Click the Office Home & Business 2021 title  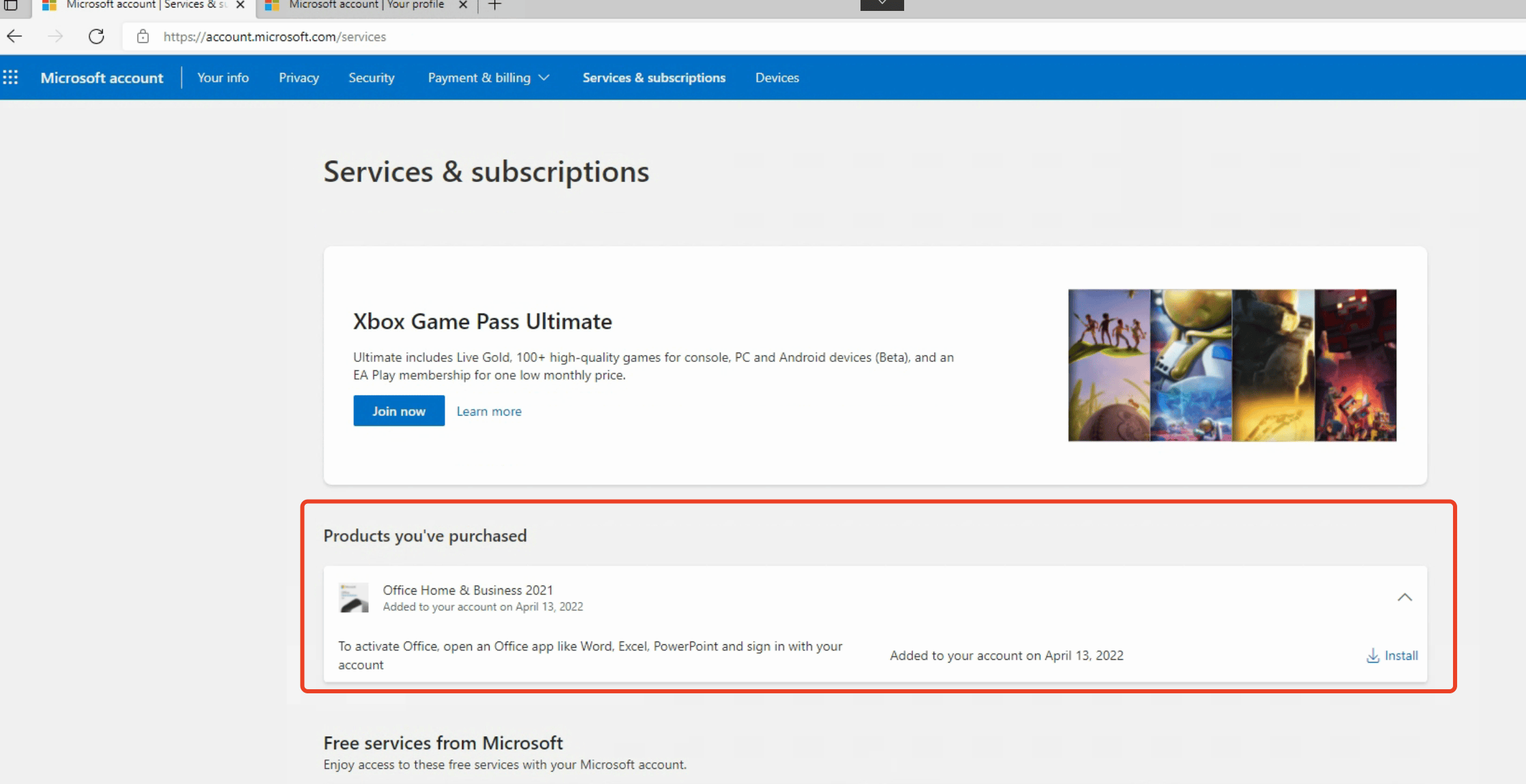pos(468,590)
